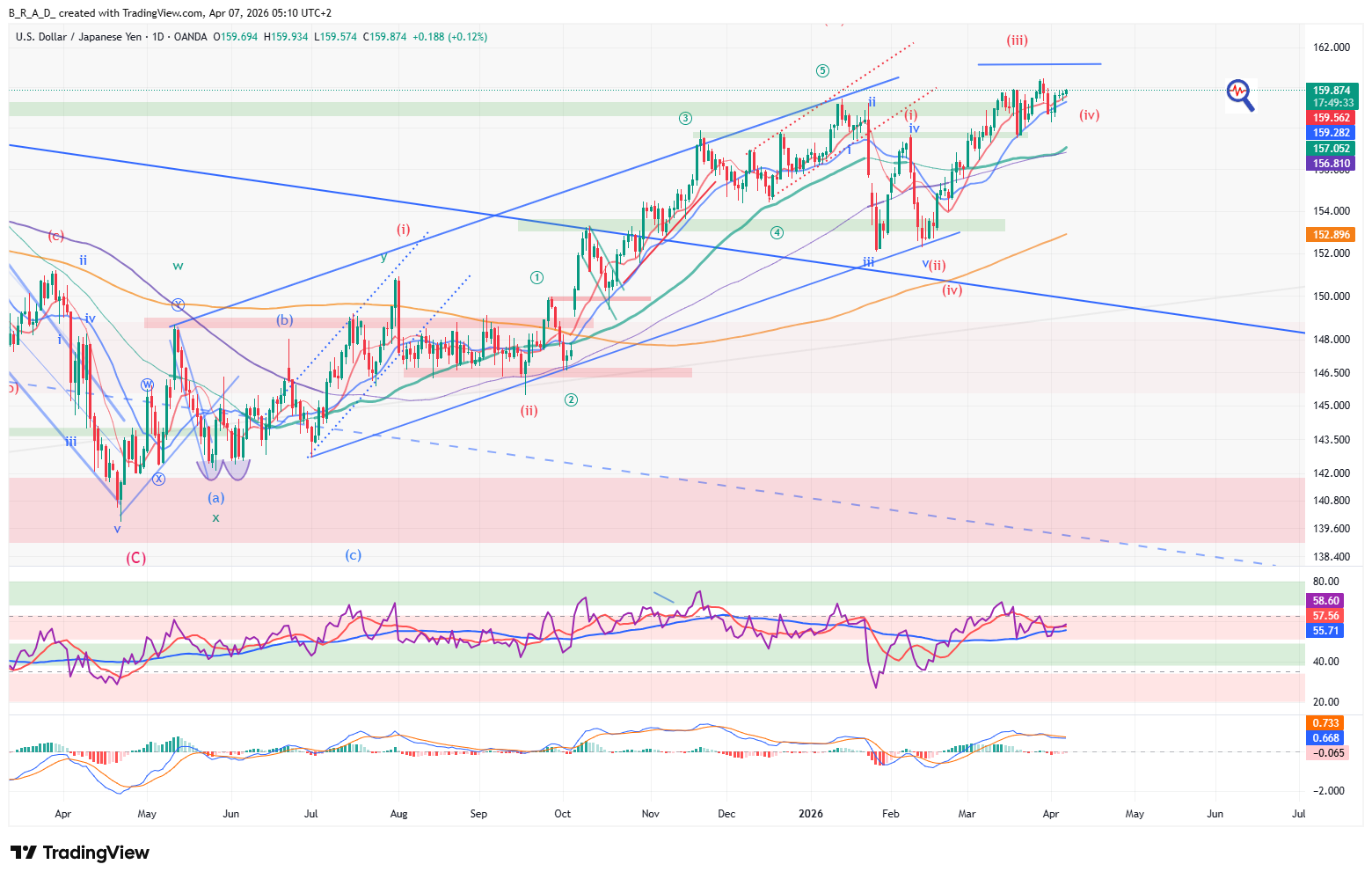
Task: Select the green circled 1 wave marker
Action: 536,278
